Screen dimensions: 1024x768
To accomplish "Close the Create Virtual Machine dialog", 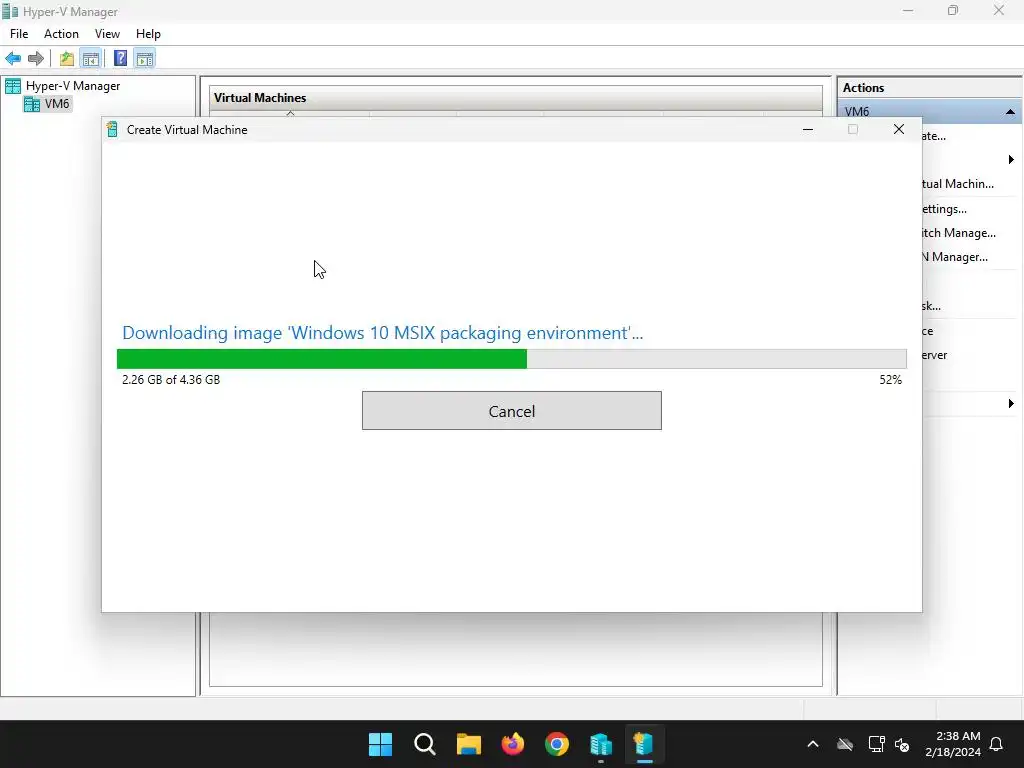I will click(x=899, y=129).
